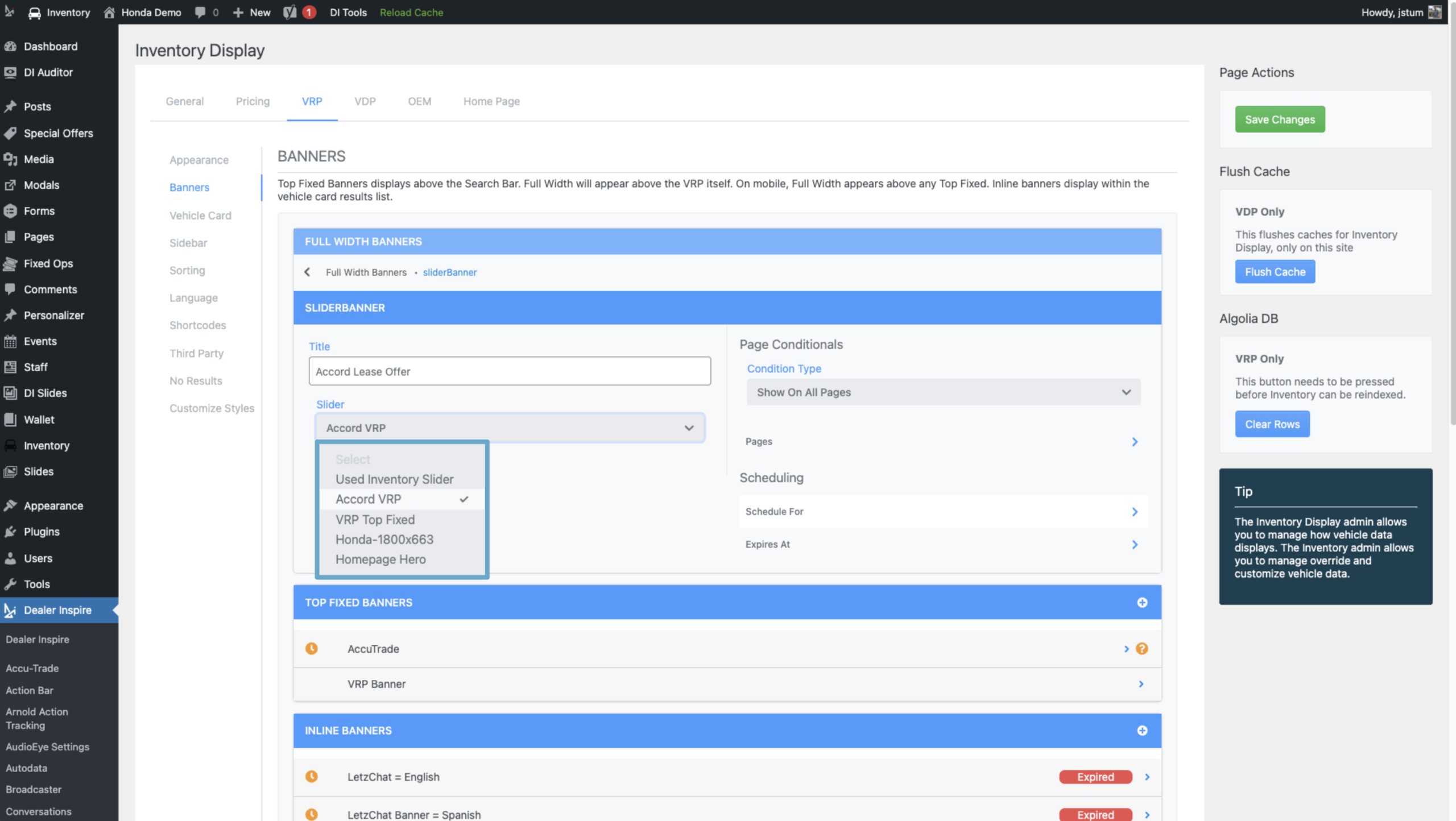Add a new Top Fixed Banner plus icon
The image size is (1456, 821).
(1142, 602)
